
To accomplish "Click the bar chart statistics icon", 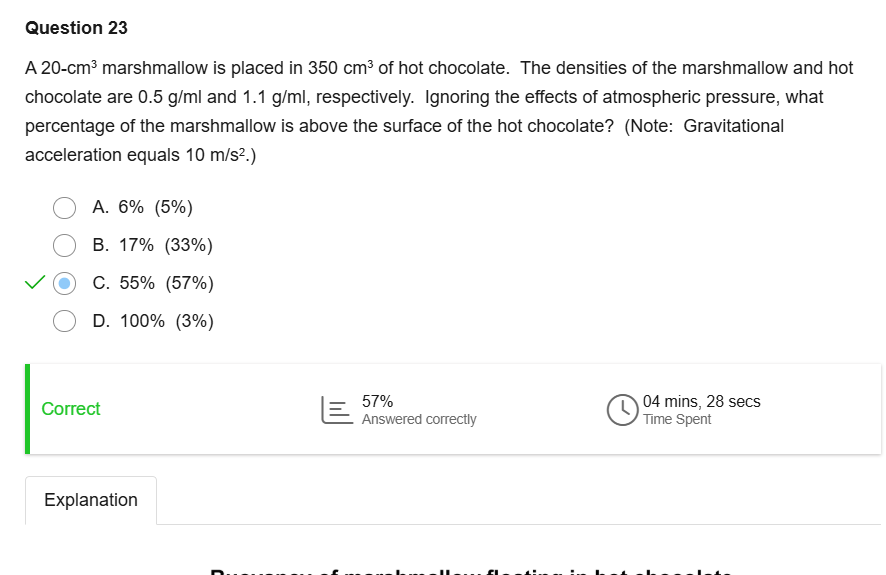I will point(335,410).
